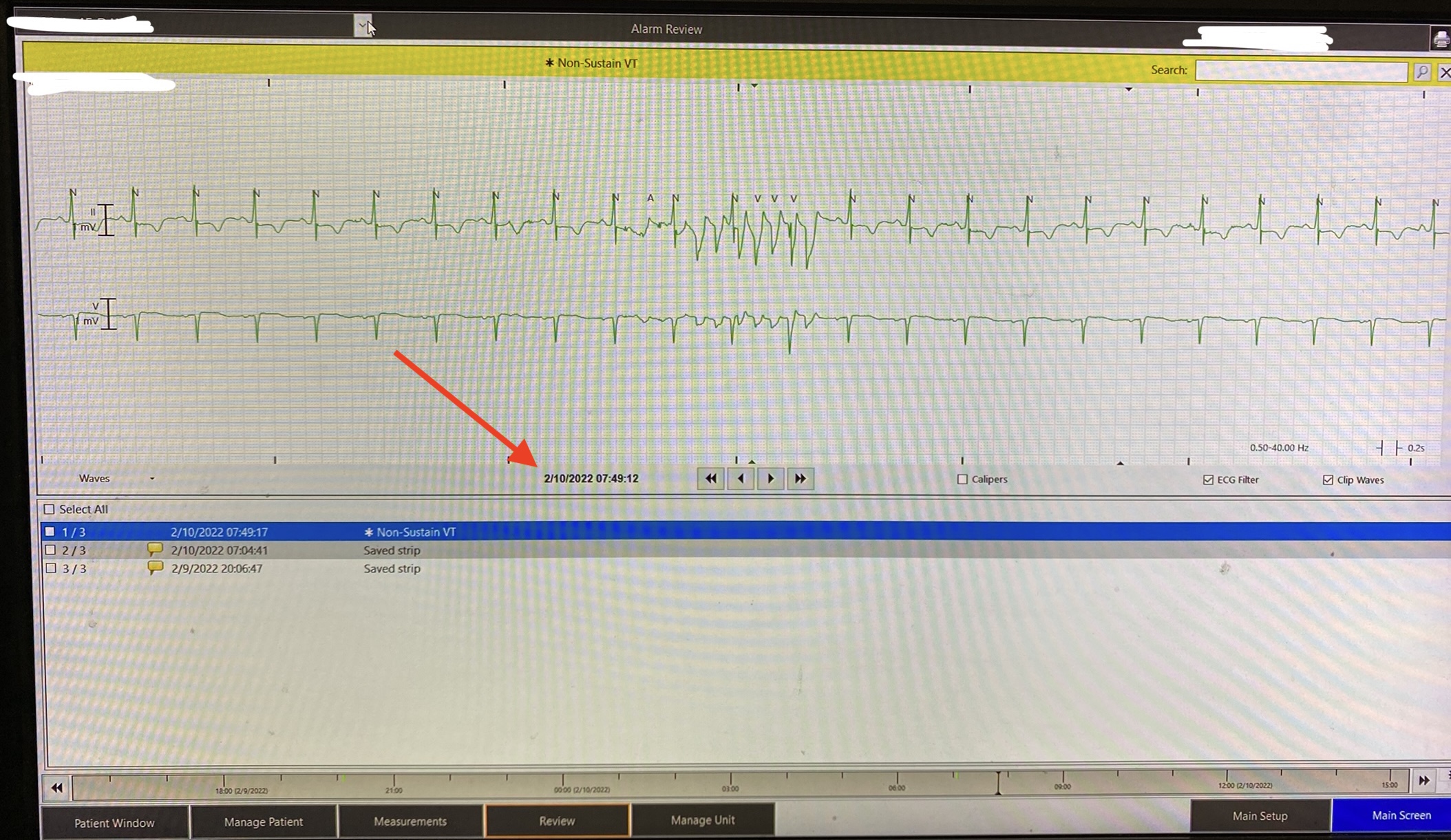This screenshot has height=840, width=1451.
Task: Check the Select All checkbox
Action: (x=49, y=509)
